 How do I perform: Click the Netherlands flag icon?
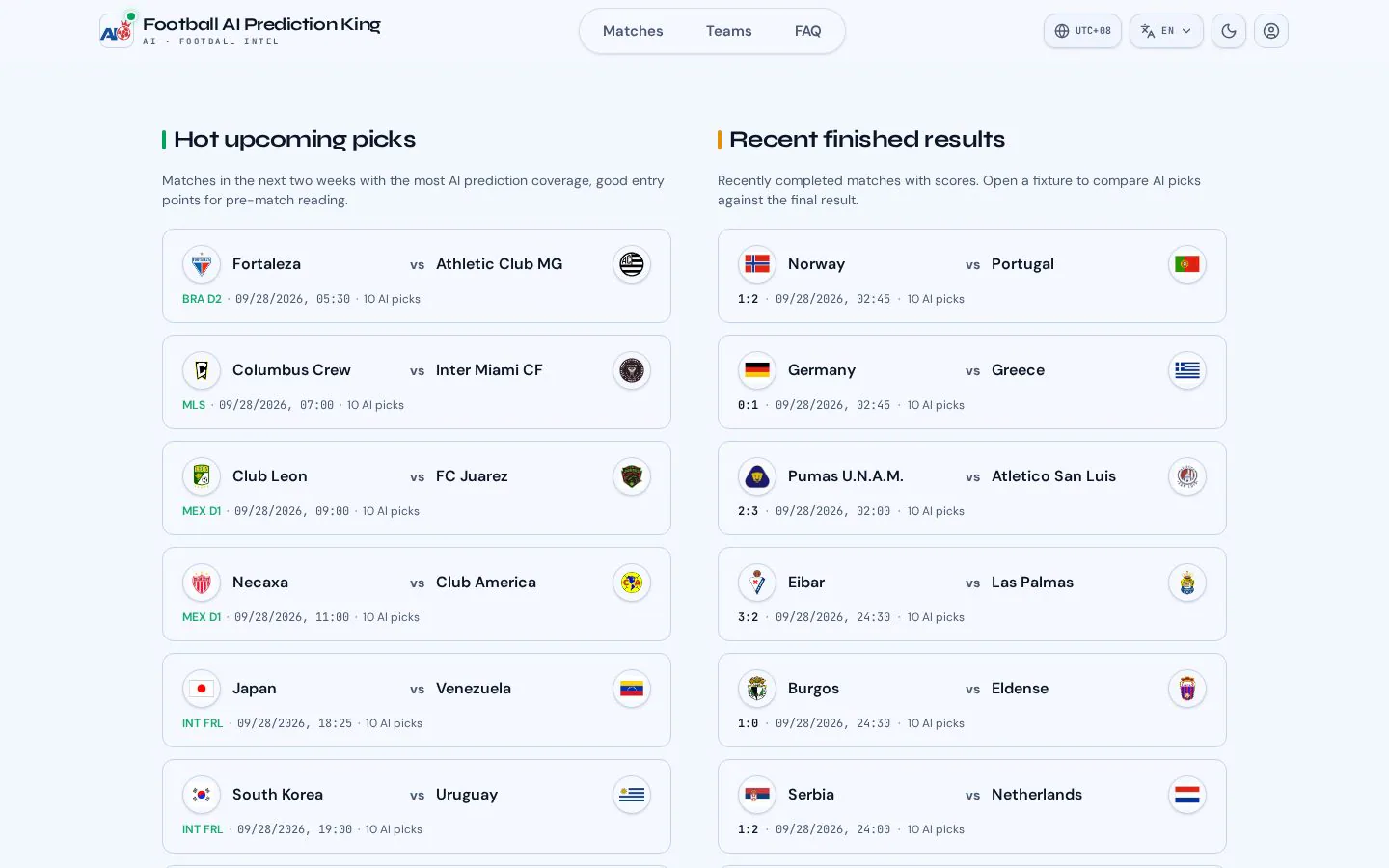tap(1187, 795)
